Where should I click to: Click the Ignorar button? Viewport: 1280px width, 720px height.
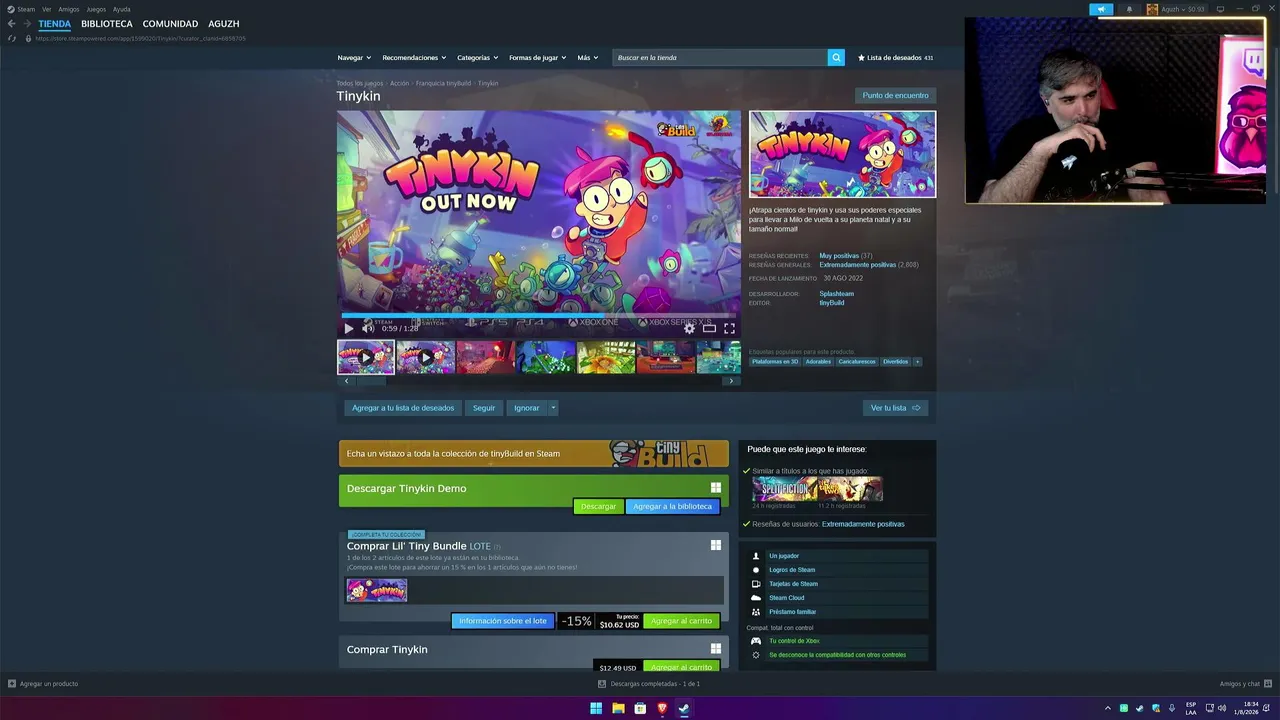(x=527, y=408)
